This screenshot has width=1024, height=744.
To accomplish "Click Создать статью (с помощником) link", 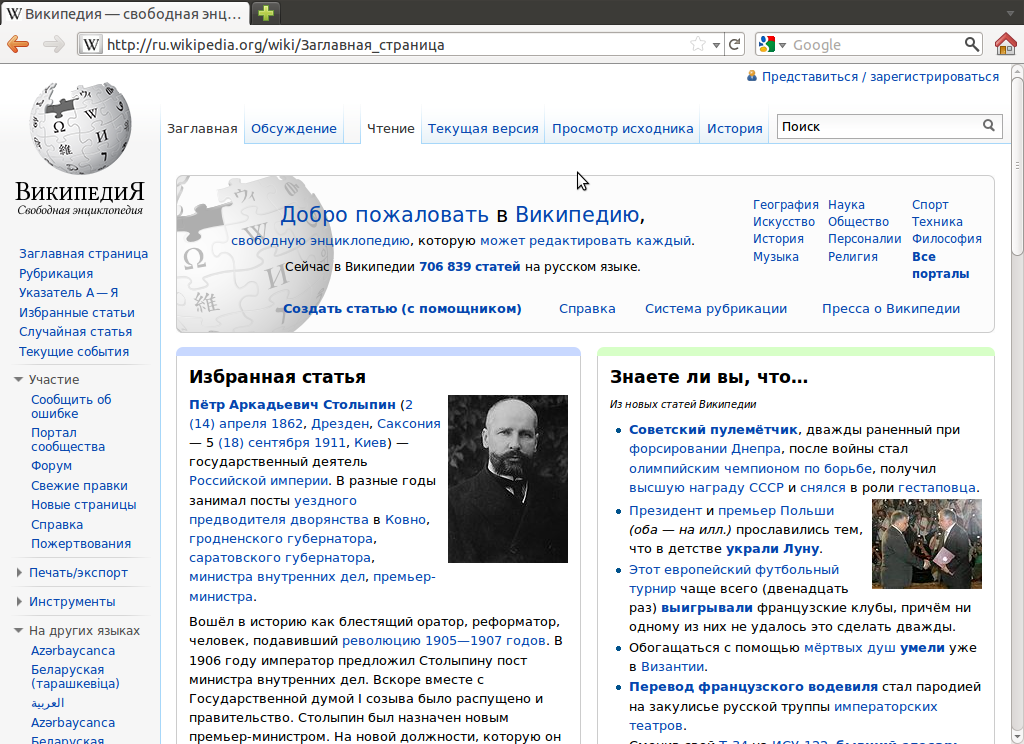I will click(x=402, y=308).
